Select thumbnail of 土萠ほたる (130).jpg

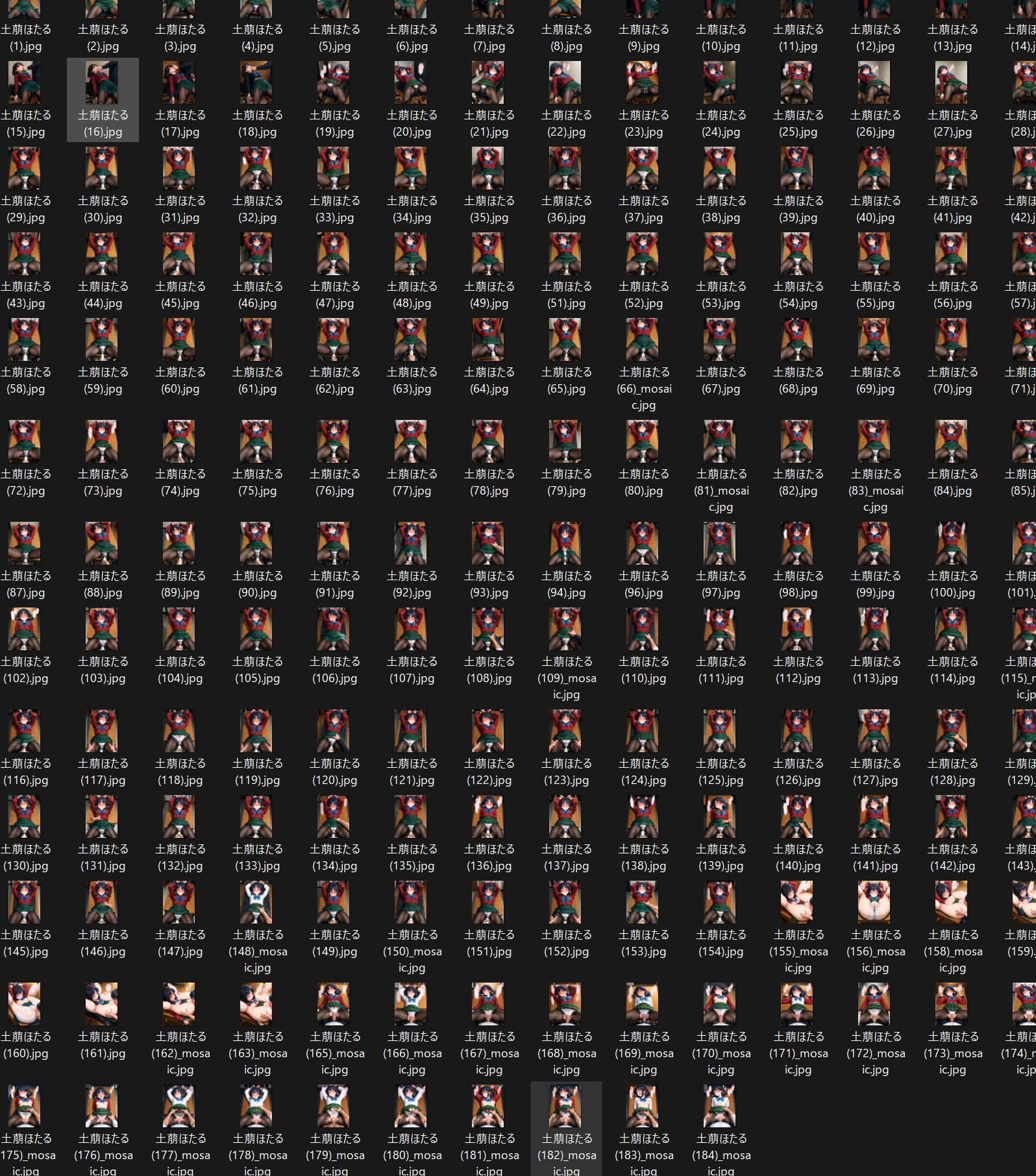coord(25,816)
